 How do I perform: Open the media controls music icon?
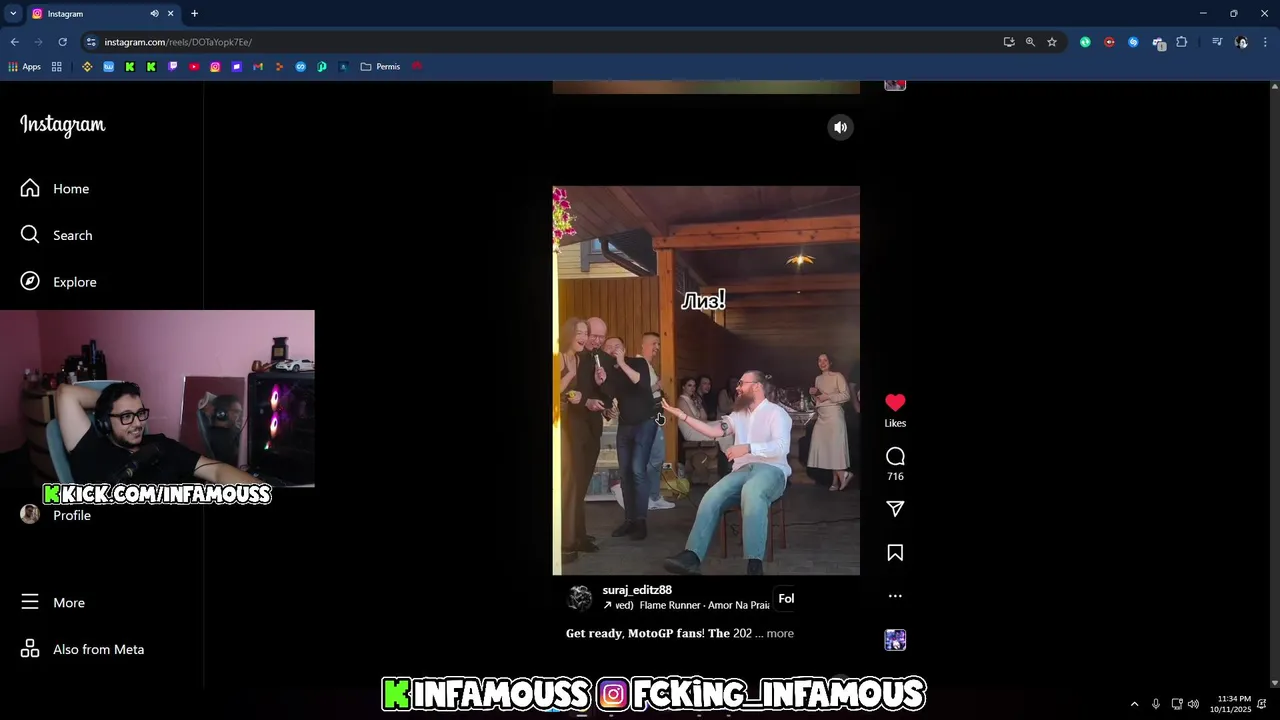[1217, 42]
